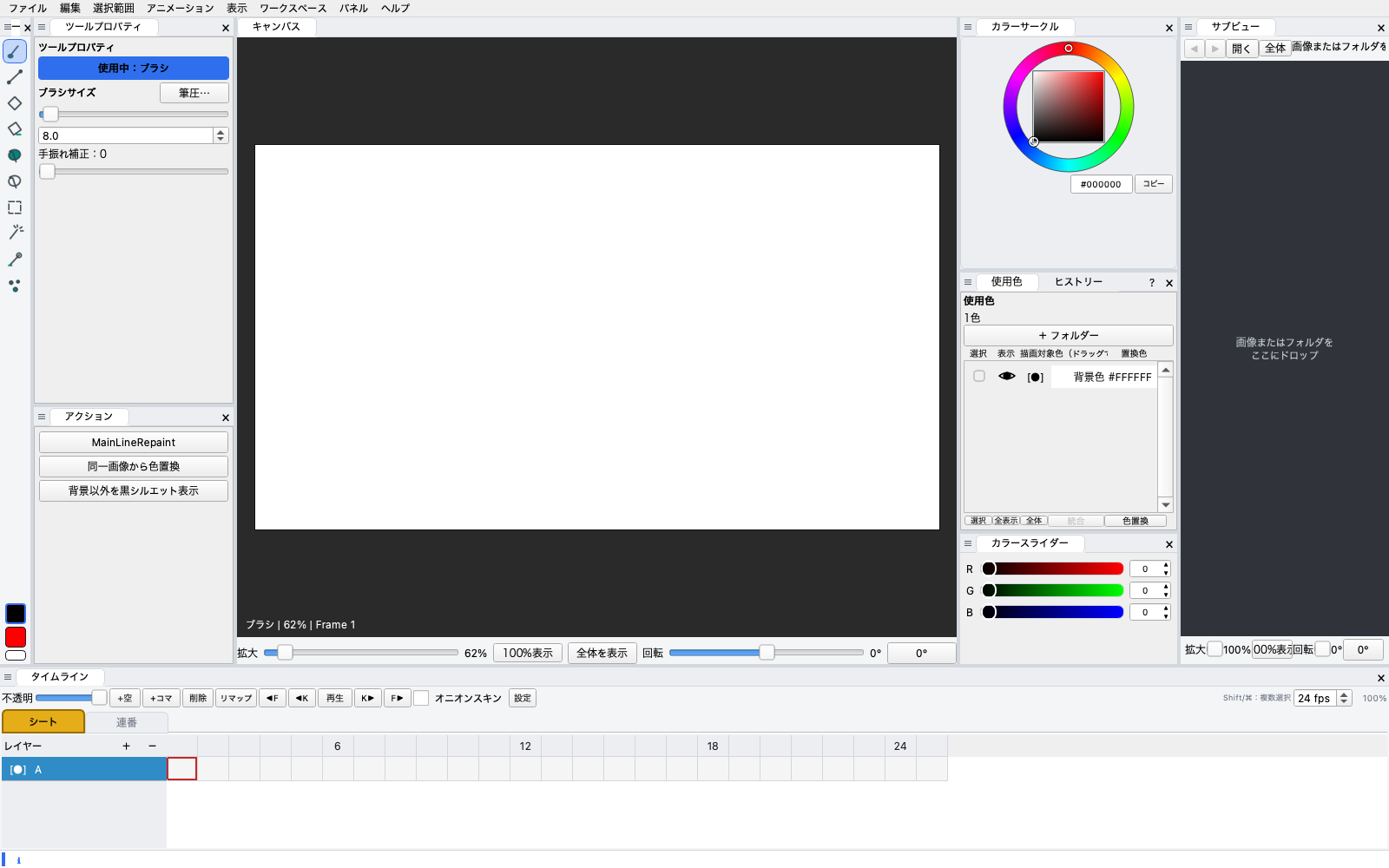Close the Tool Properties panel

(226, 28)
